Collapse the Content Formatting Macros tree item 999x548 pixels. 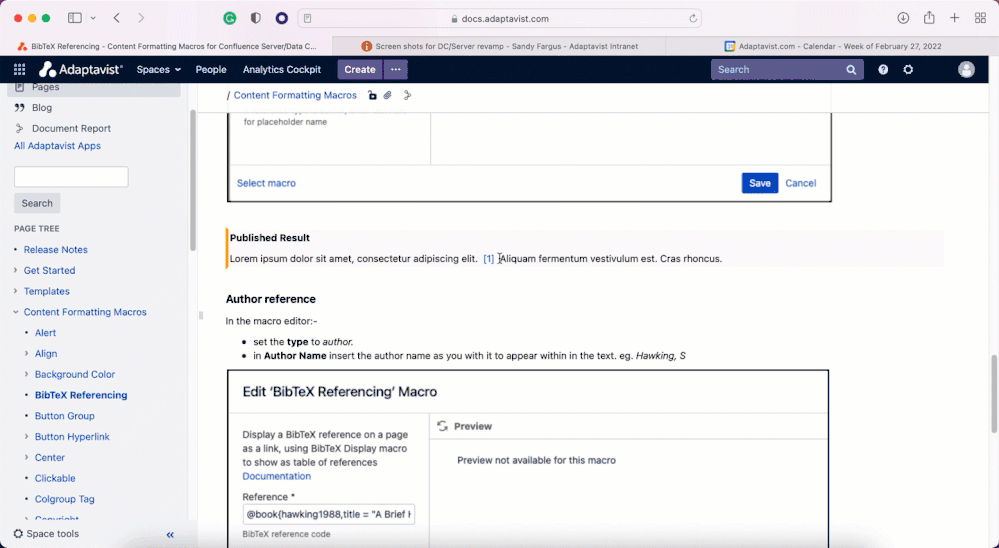(16, 312)
